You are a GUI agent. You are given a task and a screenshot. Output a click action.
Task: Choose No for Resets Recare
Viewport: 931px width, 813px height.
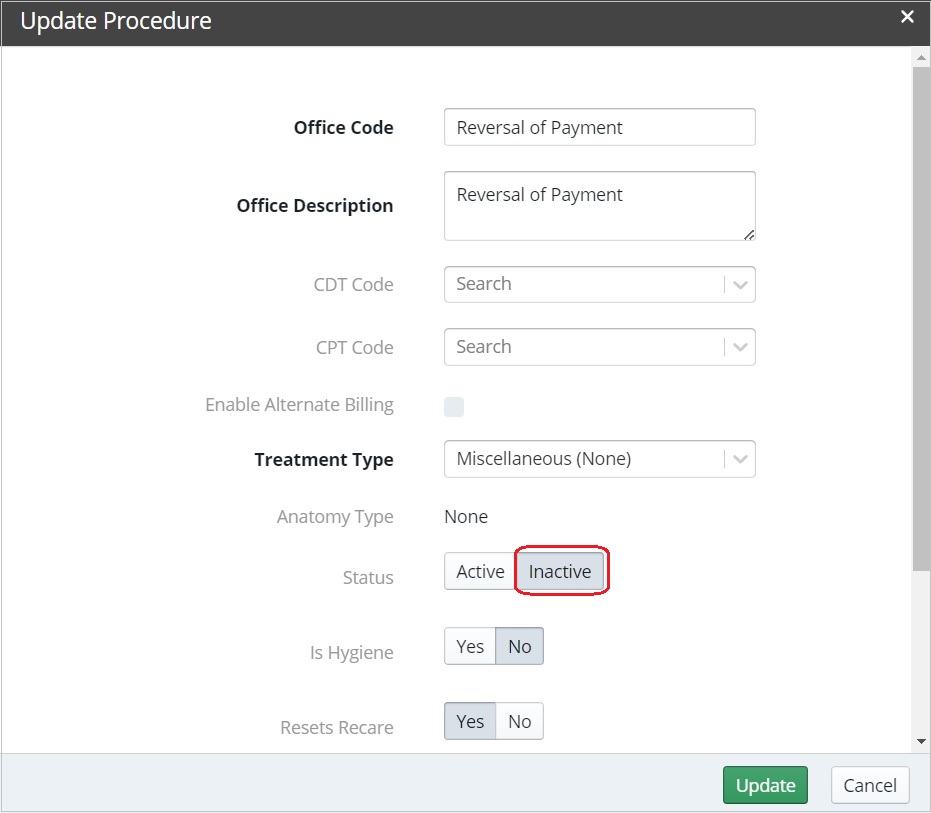(x=520, y=722)
